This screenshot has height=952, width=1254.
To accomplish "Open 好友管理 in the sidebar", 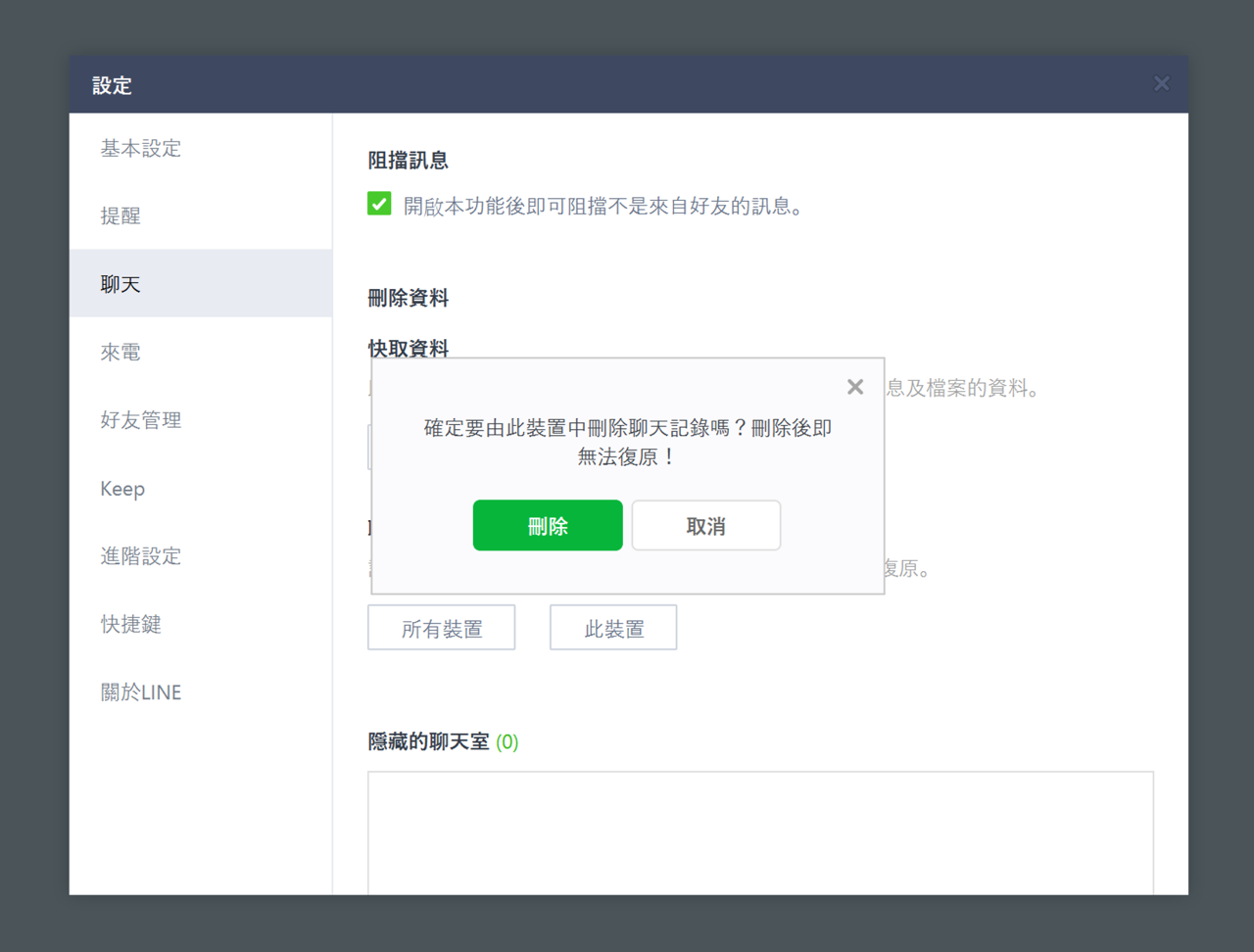I will pos(201,419).
